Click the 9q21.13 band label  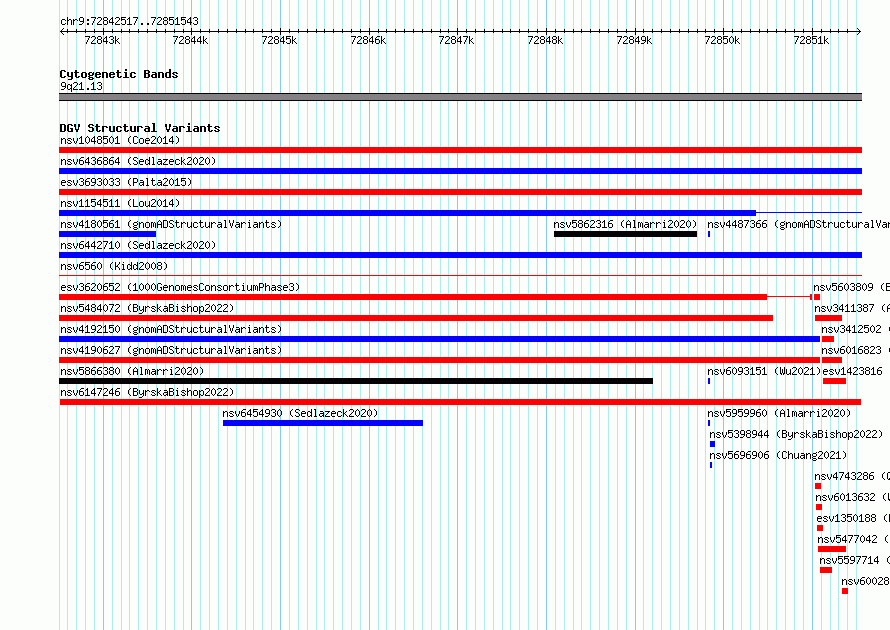click(81, 86)
